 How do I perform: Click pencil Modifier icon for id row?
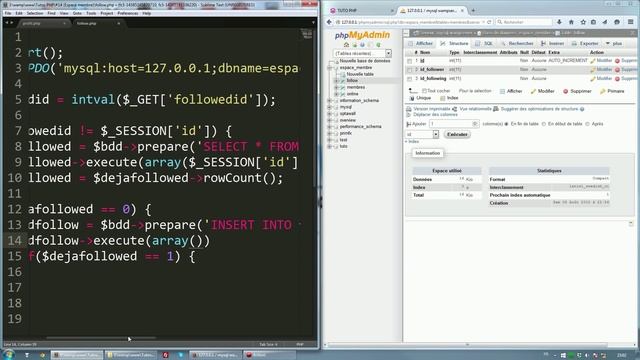(x=593, y=61)
